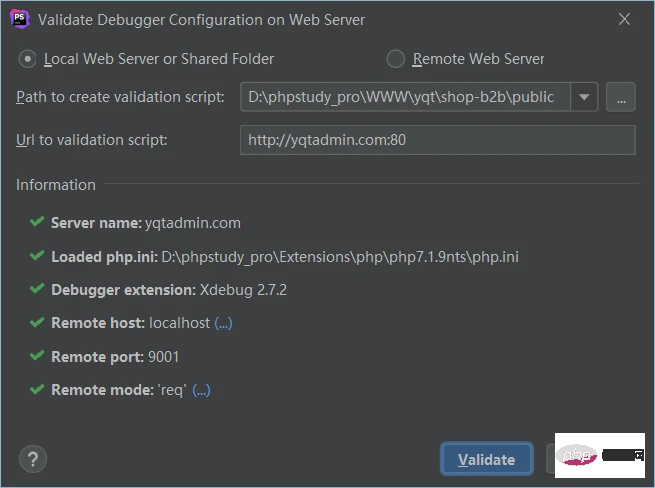This screenshot has height=488, width=655.
Task: Click the green checkmark beside Remote mode
Action: 37,389
